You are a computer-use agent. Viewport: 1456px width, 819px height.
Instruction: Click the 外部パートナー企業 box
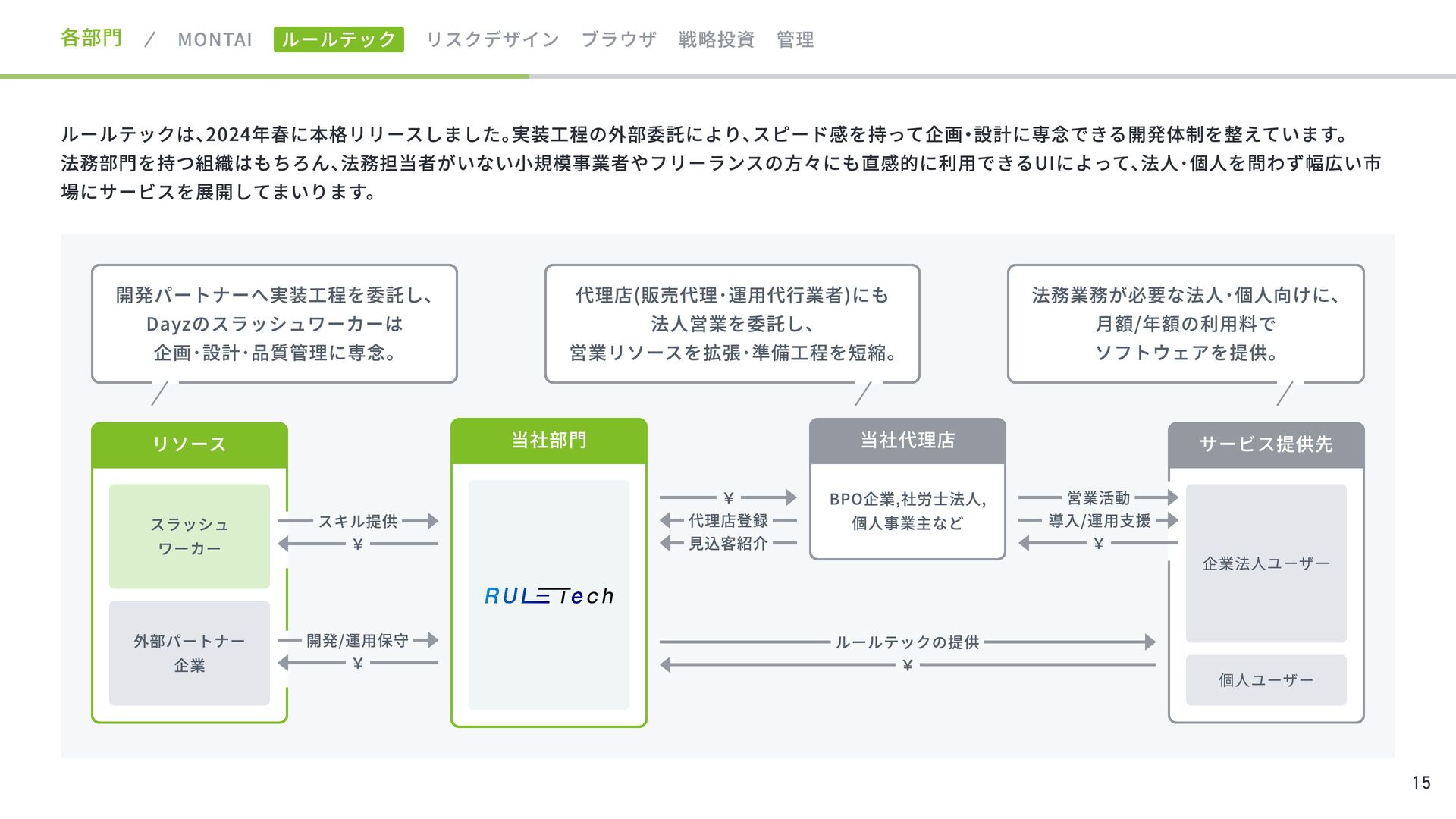click(190, 653)
